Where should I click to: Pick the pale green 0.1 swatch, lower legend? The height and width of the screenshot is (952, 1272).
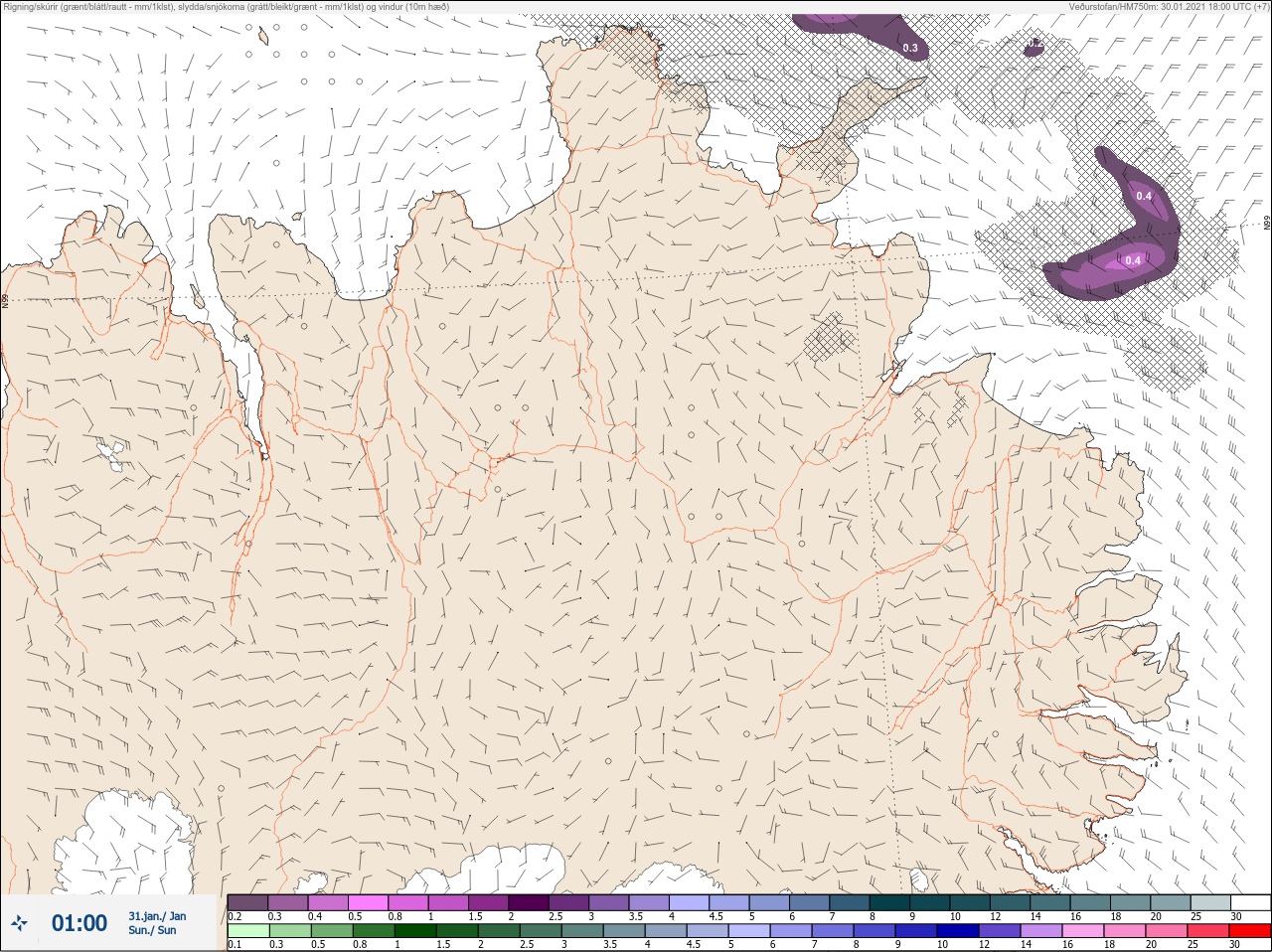(x=247, y=931)
